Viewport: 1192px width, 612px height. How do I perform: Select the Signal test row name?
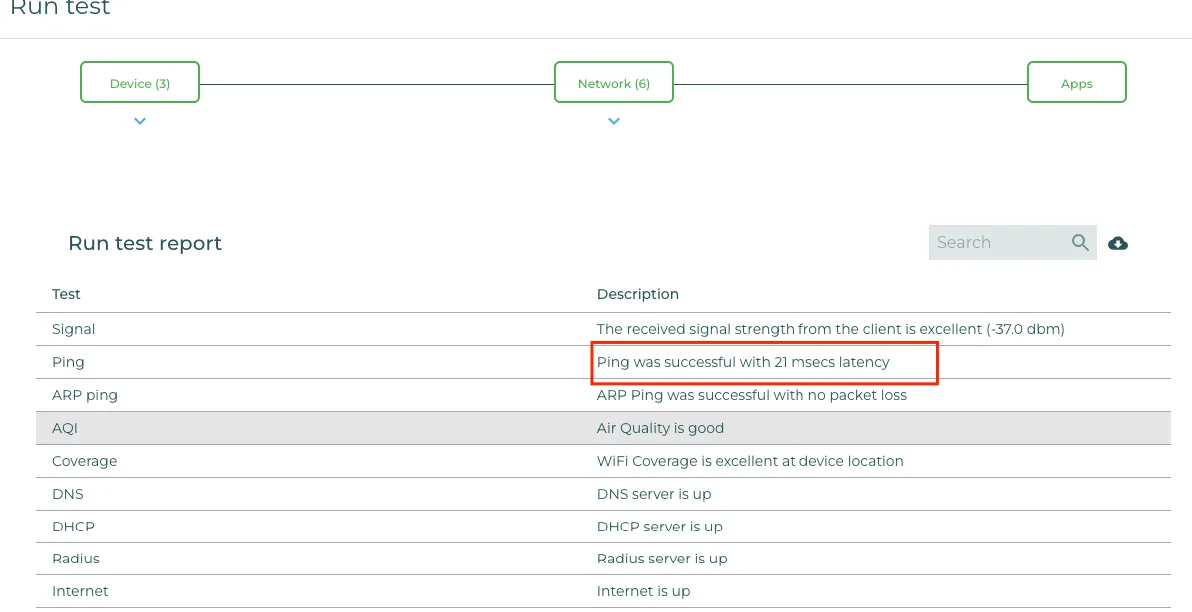pos(74,329)
